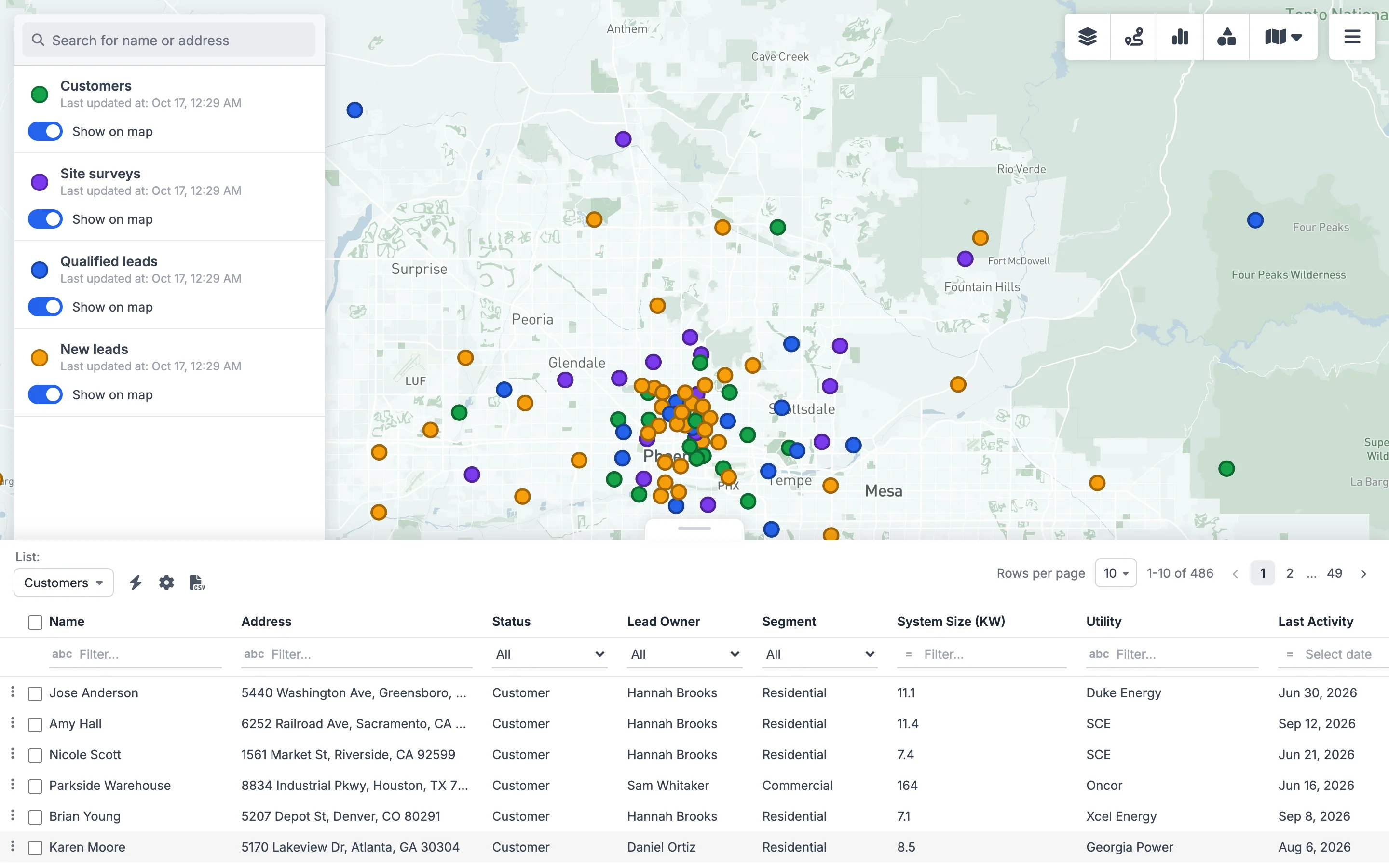Viewport: 1389px width, 868px height.
Task: Open the map layers stack icon
Action: [1087, 37]
